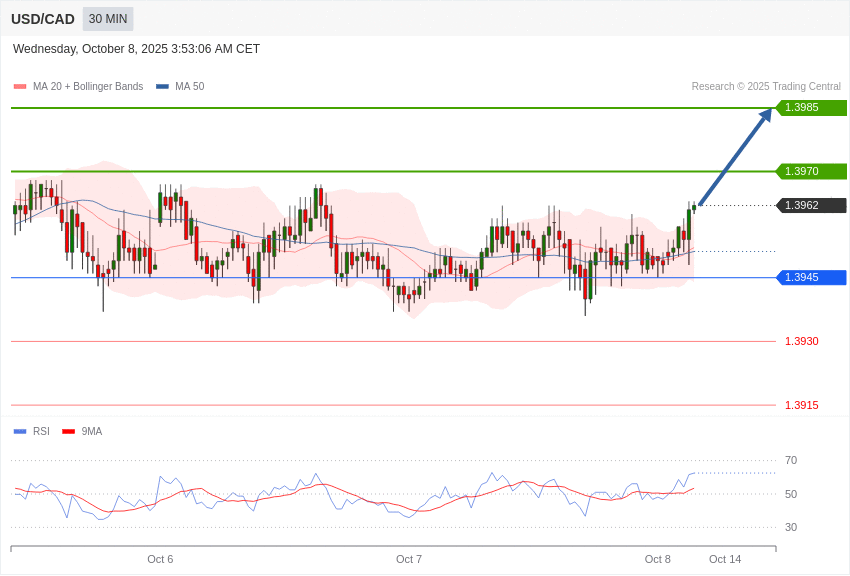Click the Wednesday, October 8 timestamp text
850x576 pixels.
136,49
